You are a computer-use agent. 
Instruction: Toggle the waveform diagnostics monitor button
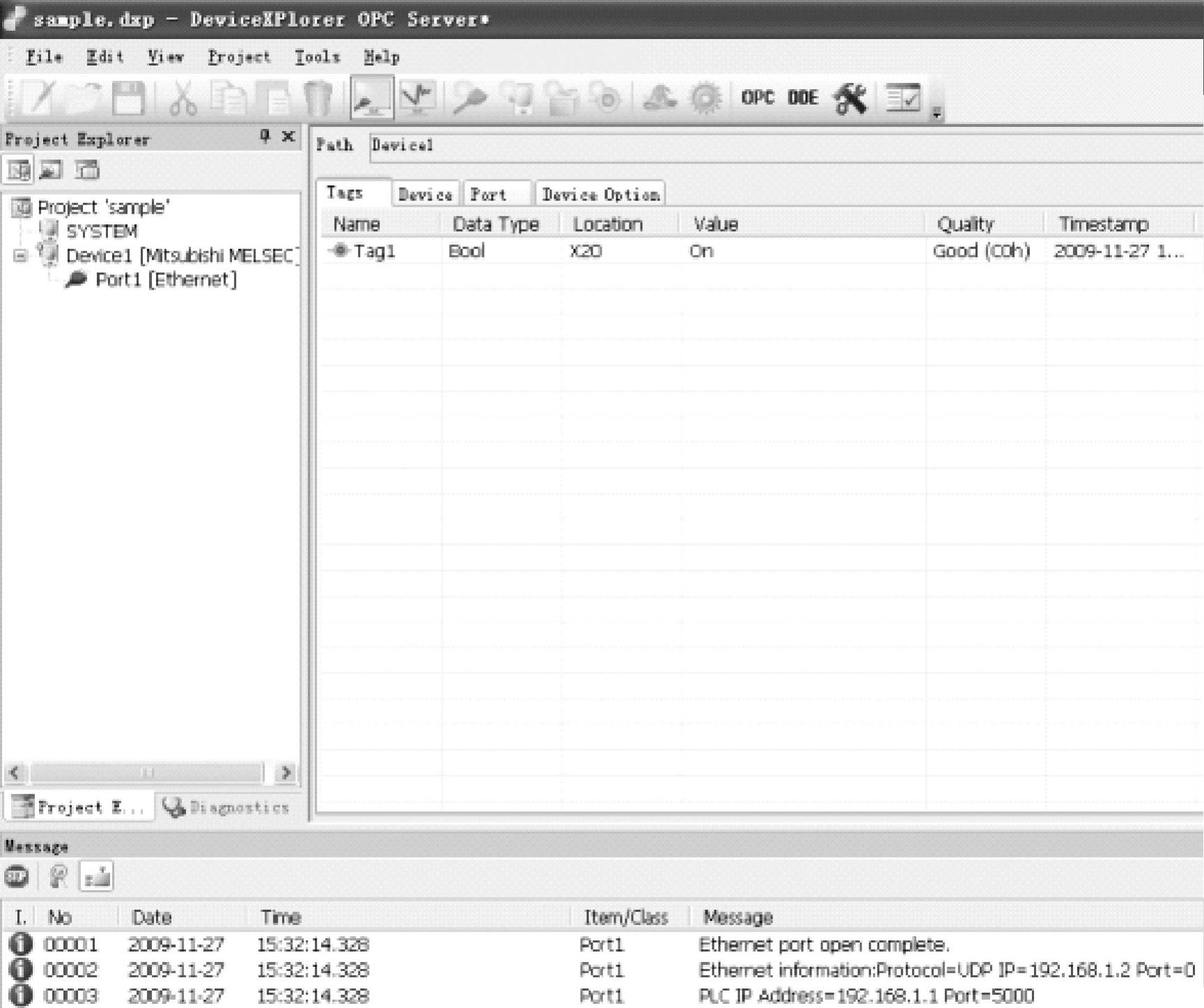[417, 98]
